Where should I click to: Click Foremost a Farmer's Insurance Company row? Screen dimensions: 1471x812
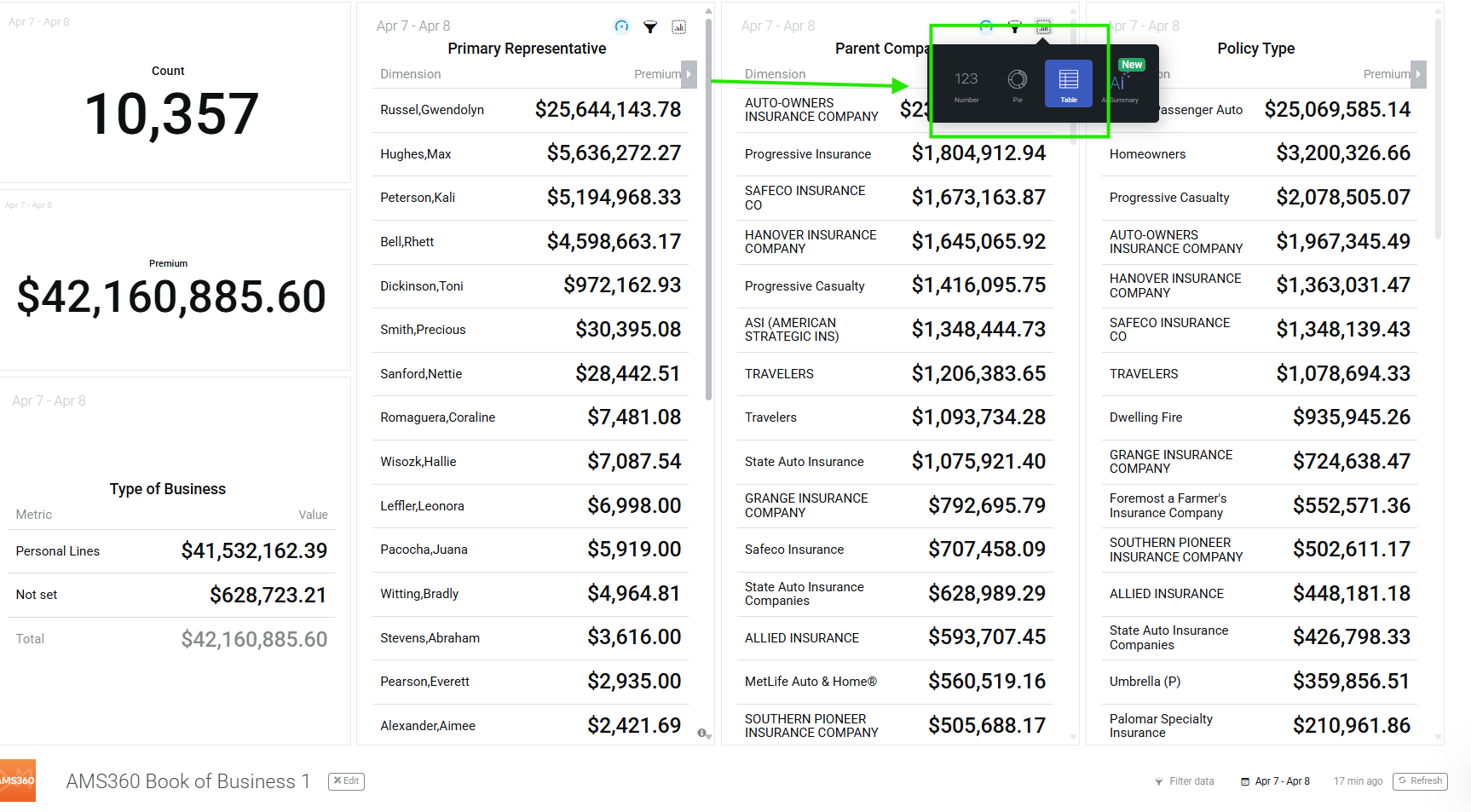[x=1260, y=506]
